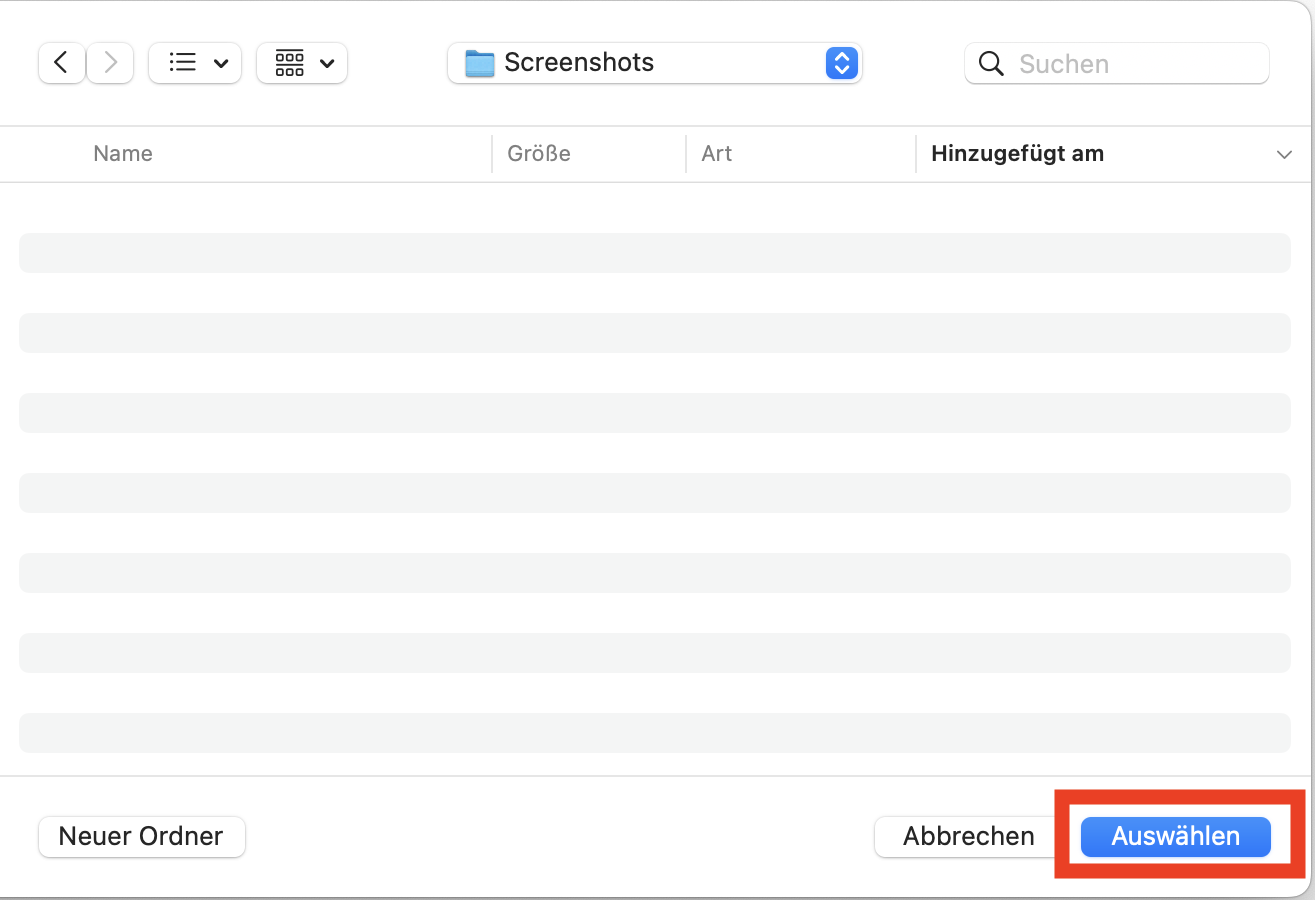Sort files by the Name column
Viewport: 1315px width, 900px height.
click(122, 153)
